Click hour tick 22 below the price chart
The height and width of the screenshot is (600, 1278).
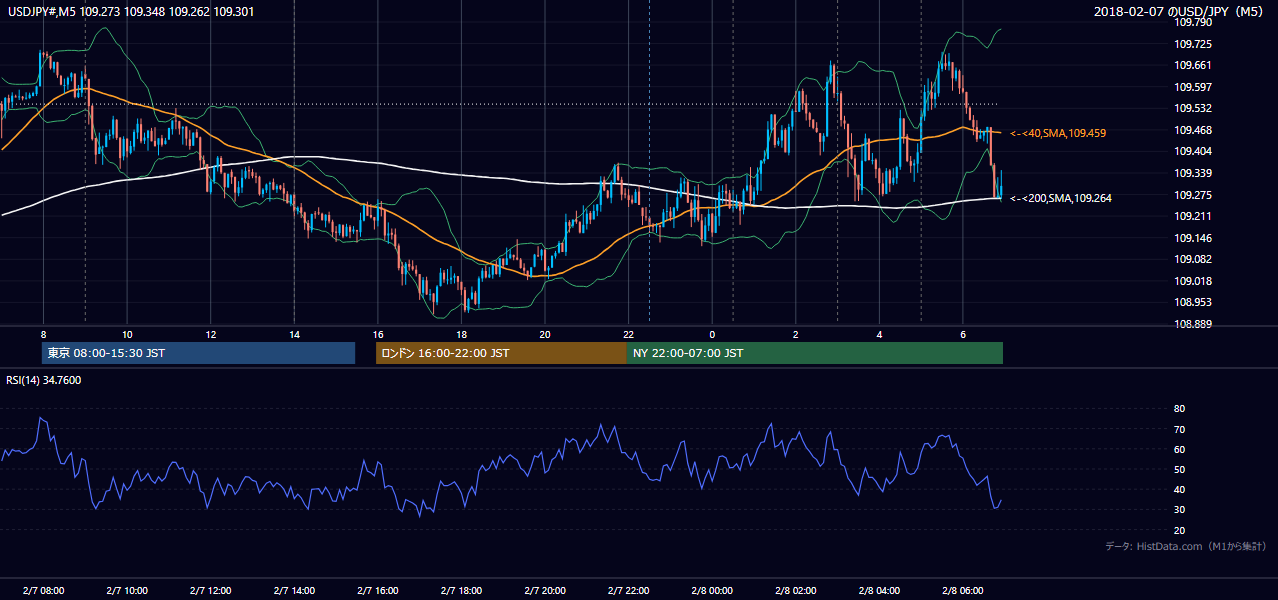629,334
